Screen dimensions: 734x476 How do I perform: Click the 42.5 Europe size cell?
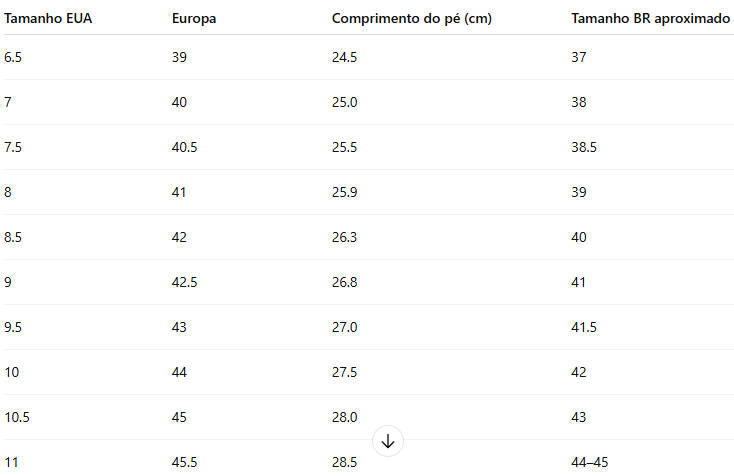point(184,282)
